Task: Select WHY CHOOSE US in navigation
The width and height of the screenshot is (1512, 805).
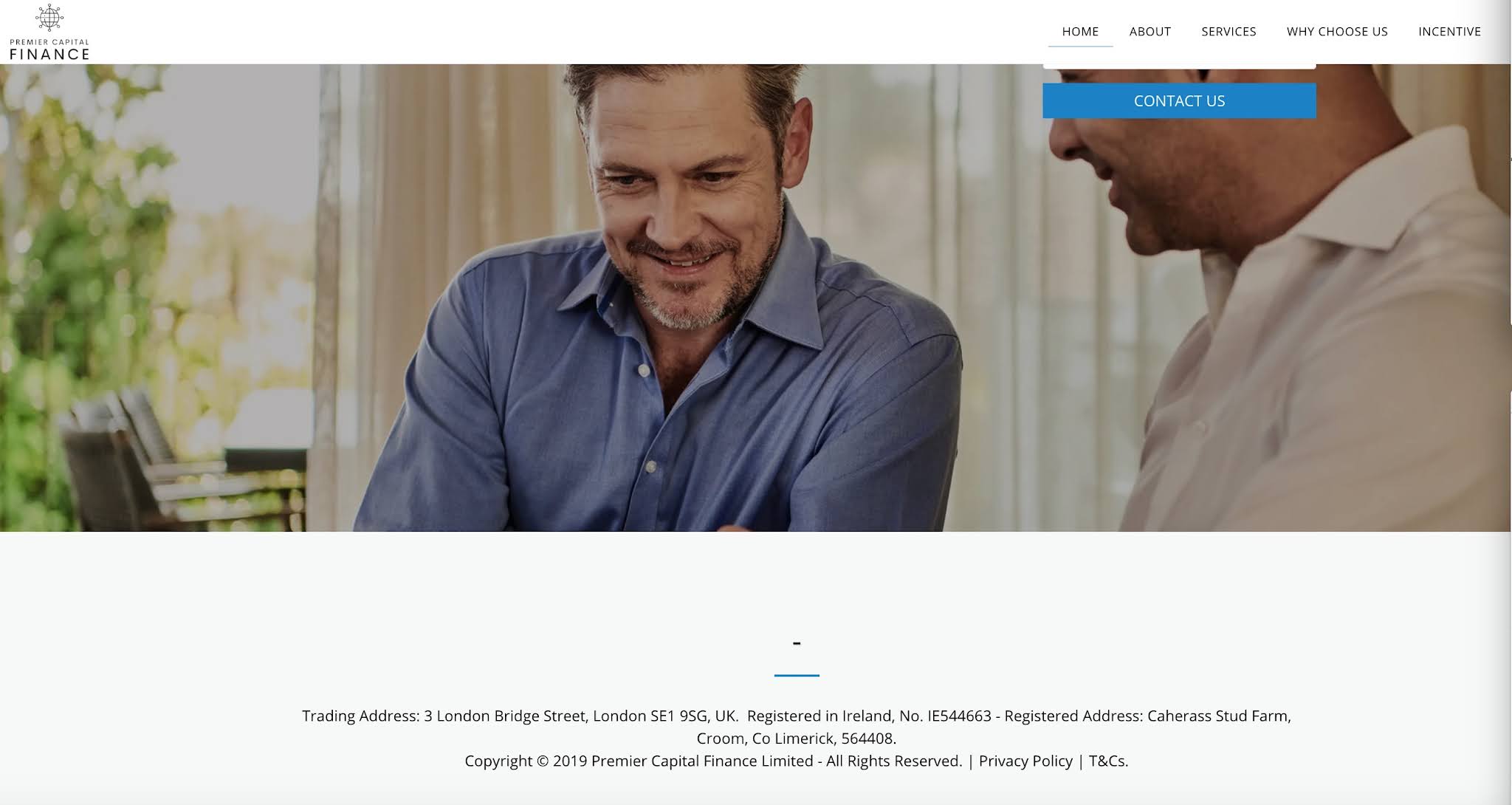Action: point(1337,32)
